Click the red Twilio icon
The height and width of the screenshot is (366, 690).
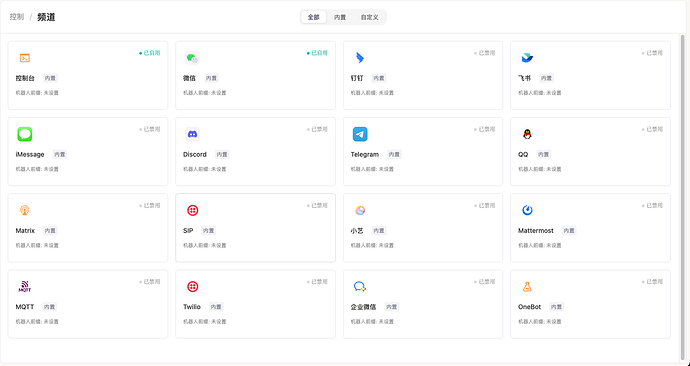192,287
